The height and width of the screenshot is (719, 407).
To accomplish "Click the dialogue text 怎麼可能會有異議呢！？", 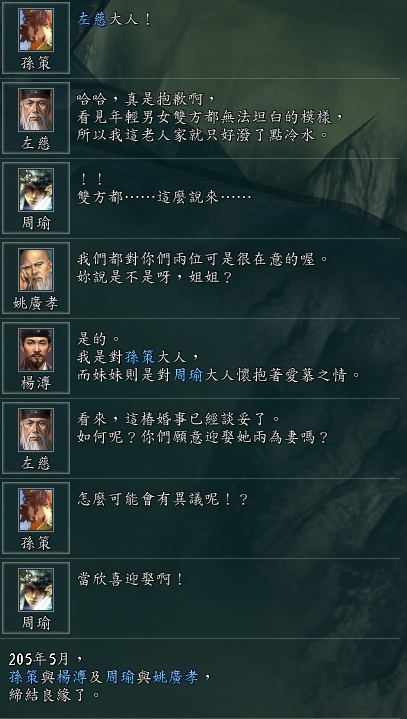I will [x=162, y=499].
